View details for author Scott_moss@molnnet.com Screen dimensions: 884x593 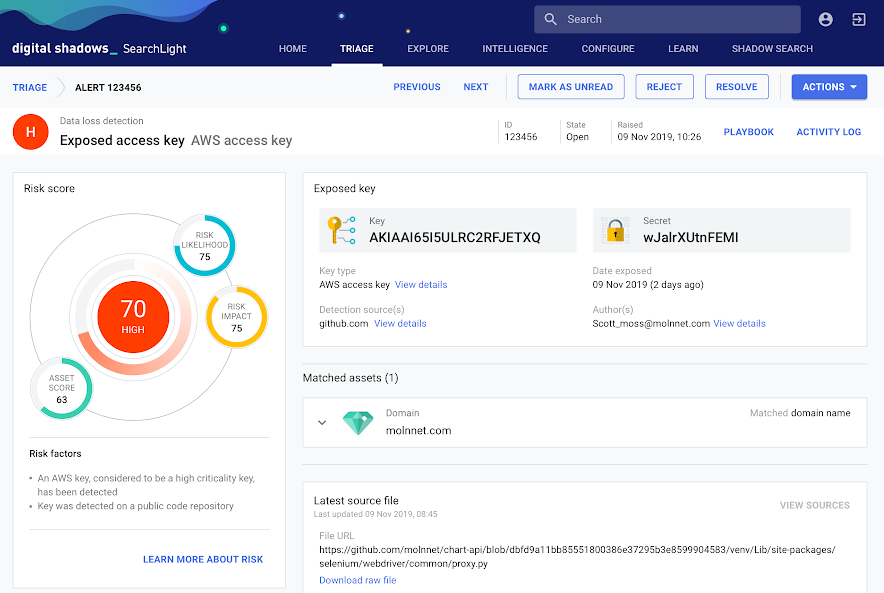(x=739, y=324)
